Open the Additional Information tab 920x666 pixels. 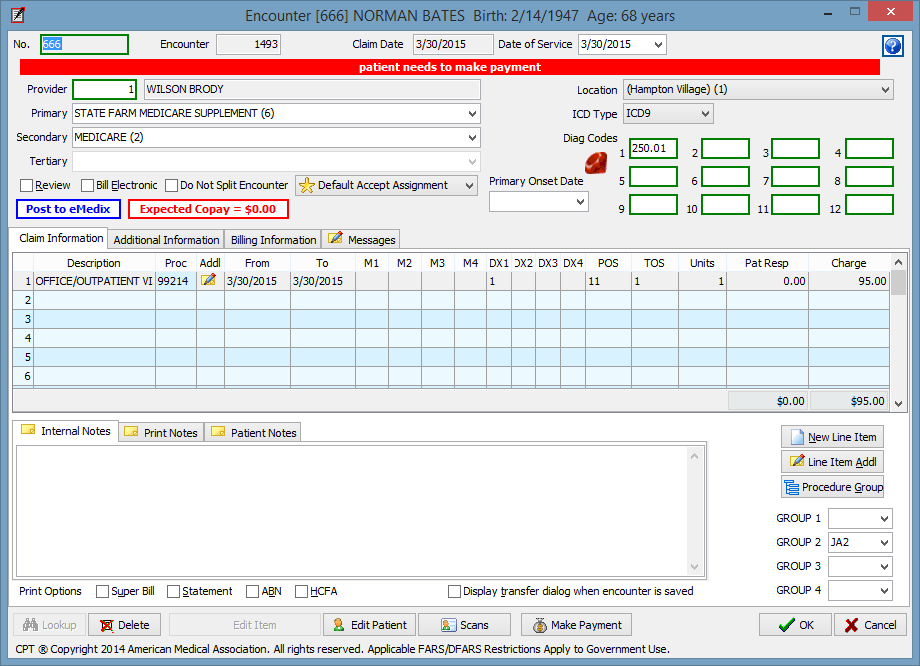[166, 240]
